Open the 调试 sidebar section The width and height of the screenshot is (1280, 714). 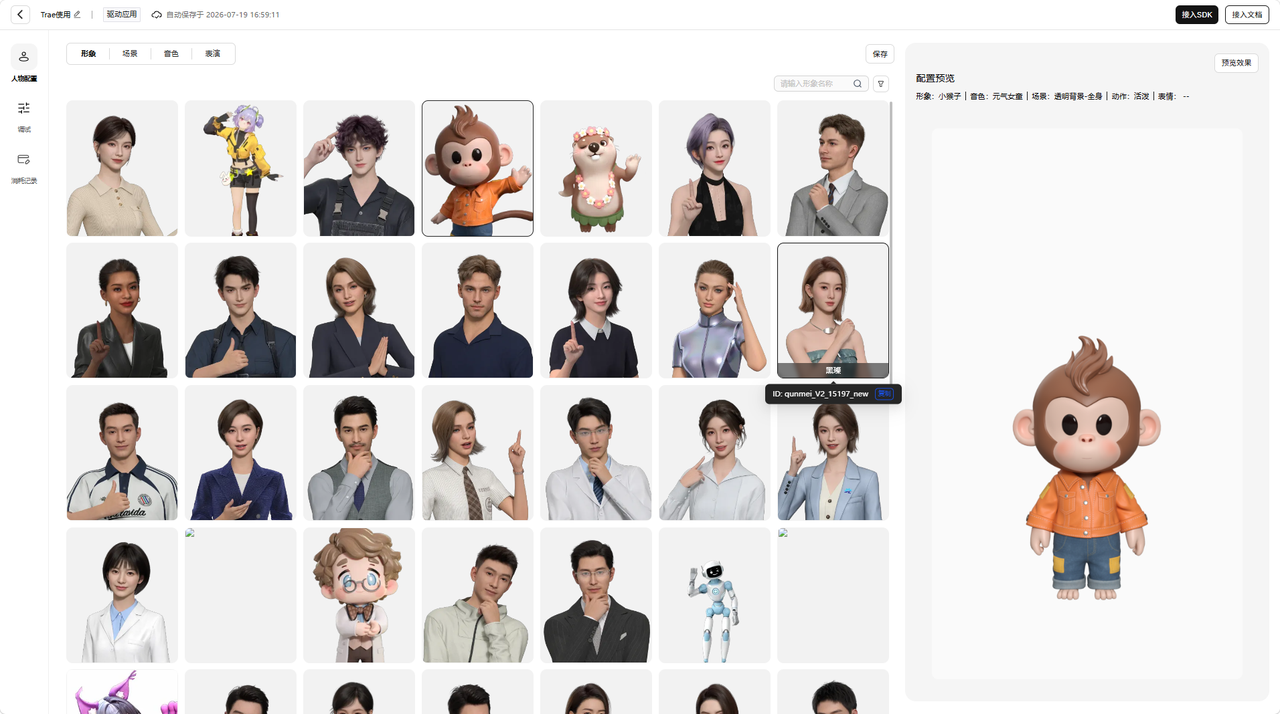(24, 116)
